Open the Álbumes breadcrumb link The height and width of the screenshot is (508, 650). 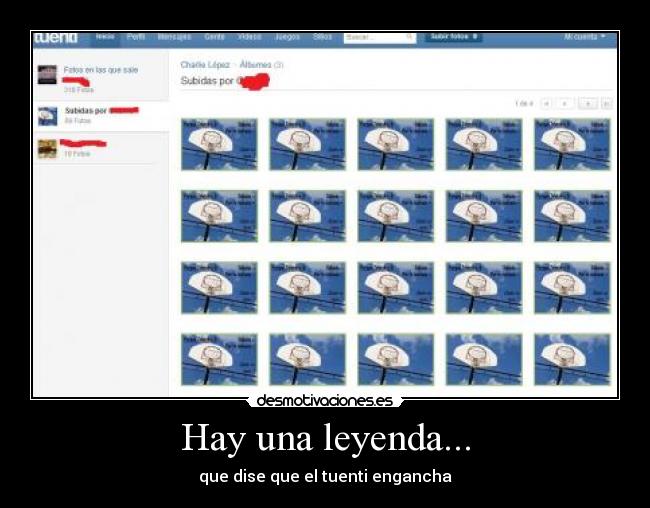click(255, 65)
